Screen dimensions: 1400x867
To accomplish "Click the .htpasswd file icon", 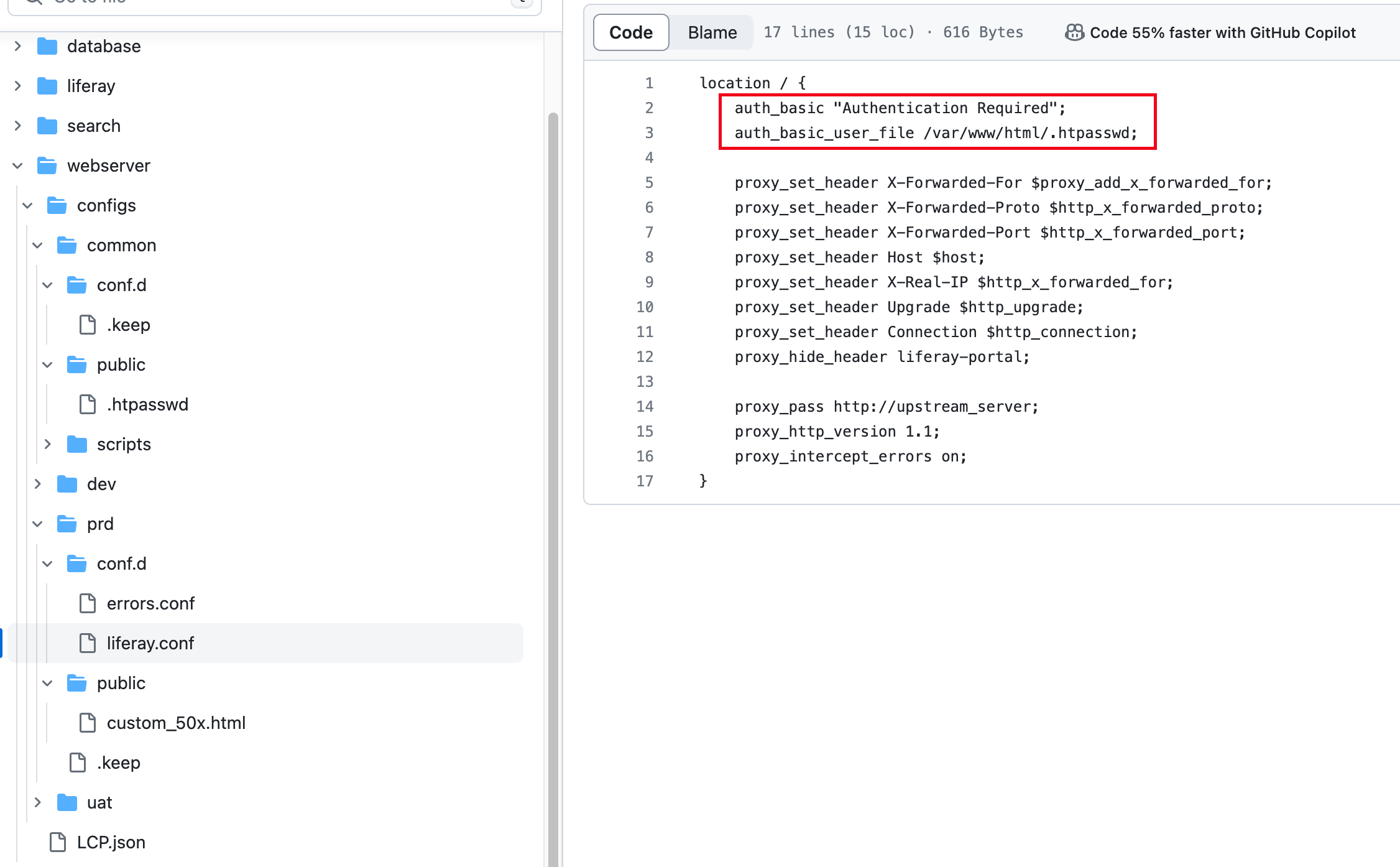I will point(88,405).
